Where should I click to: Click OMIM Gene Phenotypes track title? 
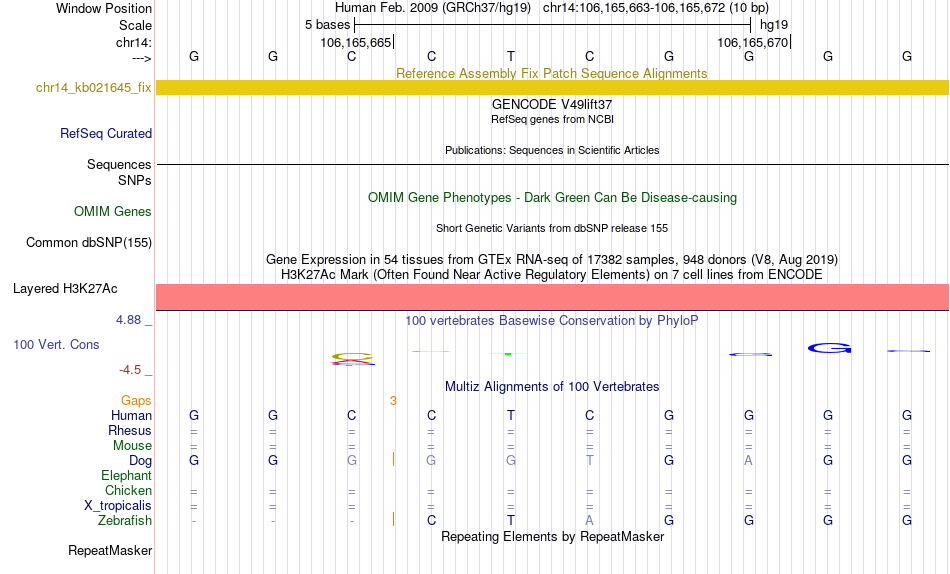click(552, 198)
